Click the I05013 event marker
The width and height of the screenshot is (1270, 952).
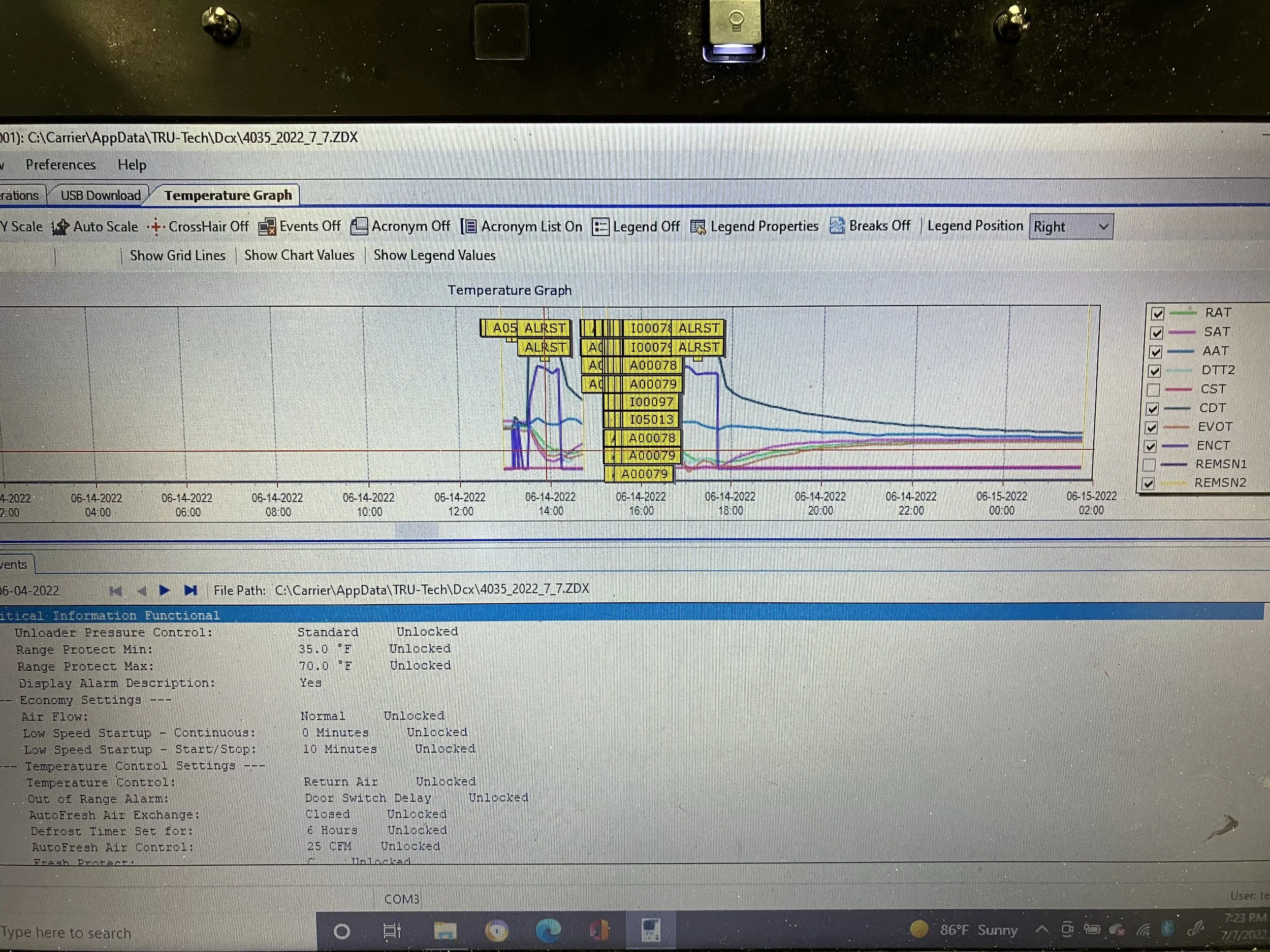click(651, 419)
